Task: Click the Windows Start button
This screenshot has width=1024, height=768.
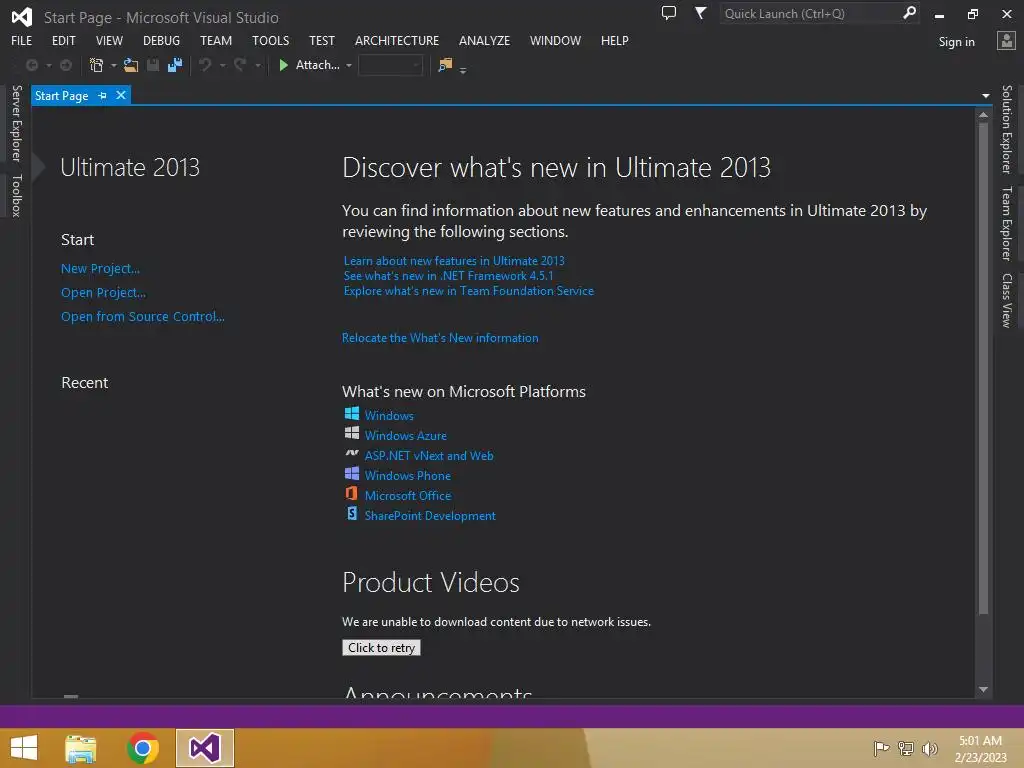Action: tap(24, 748)
